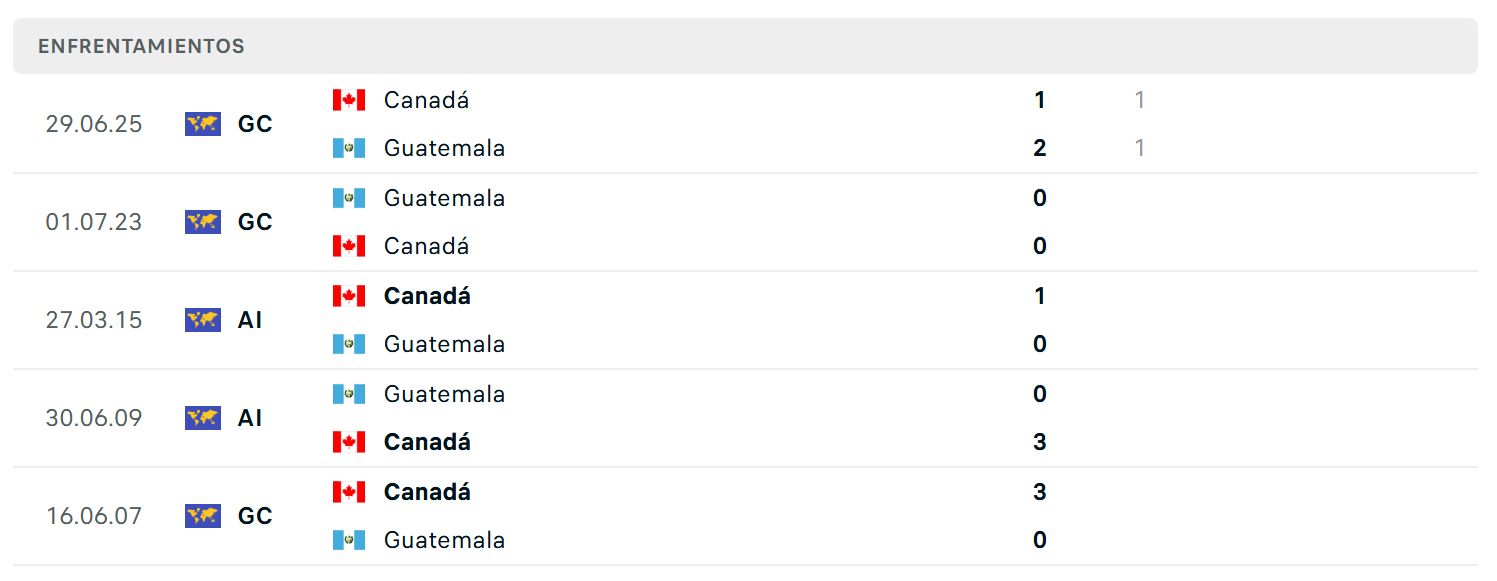Click Guatemala flag in 29.06.25 match
The image size is (1497, 581).
(349, 148)
